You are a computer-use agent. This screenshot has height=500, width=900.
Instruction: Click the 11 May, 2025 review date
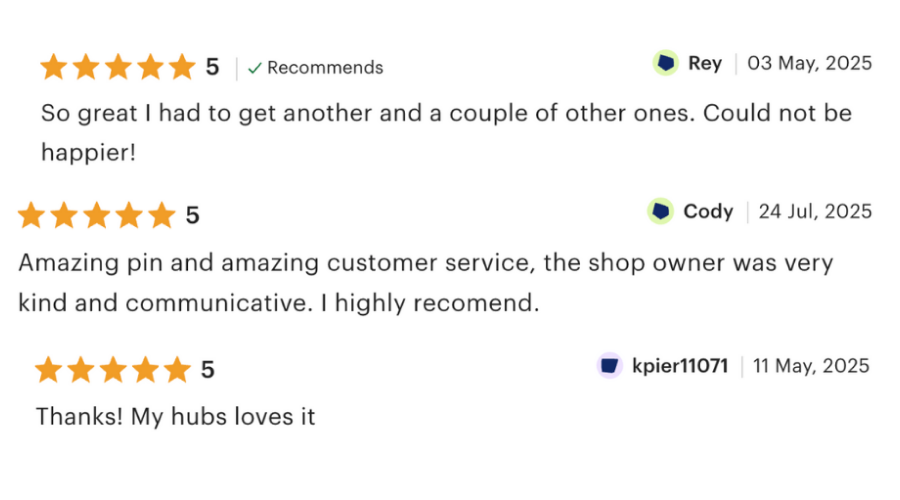click(811, 365)
